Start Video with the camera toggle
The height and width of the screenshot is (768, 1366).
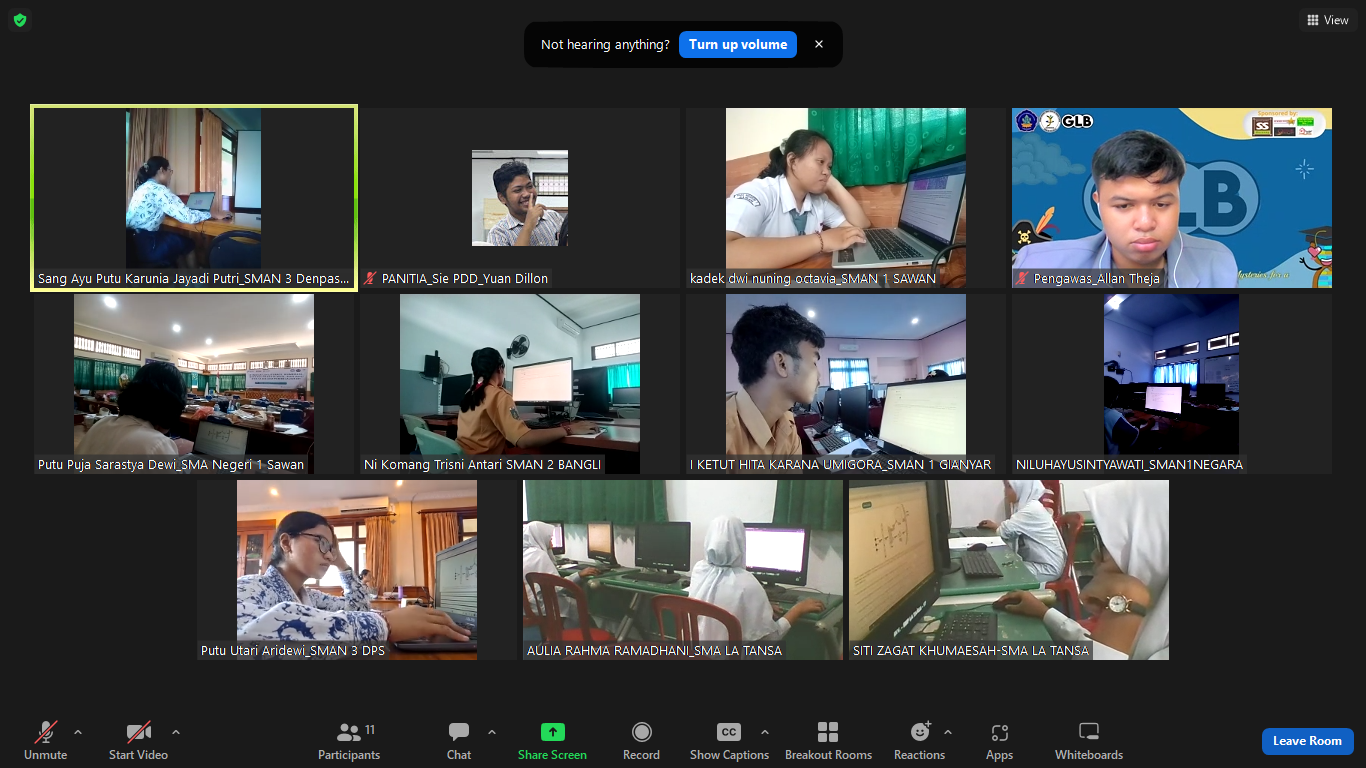pos(138,733)
